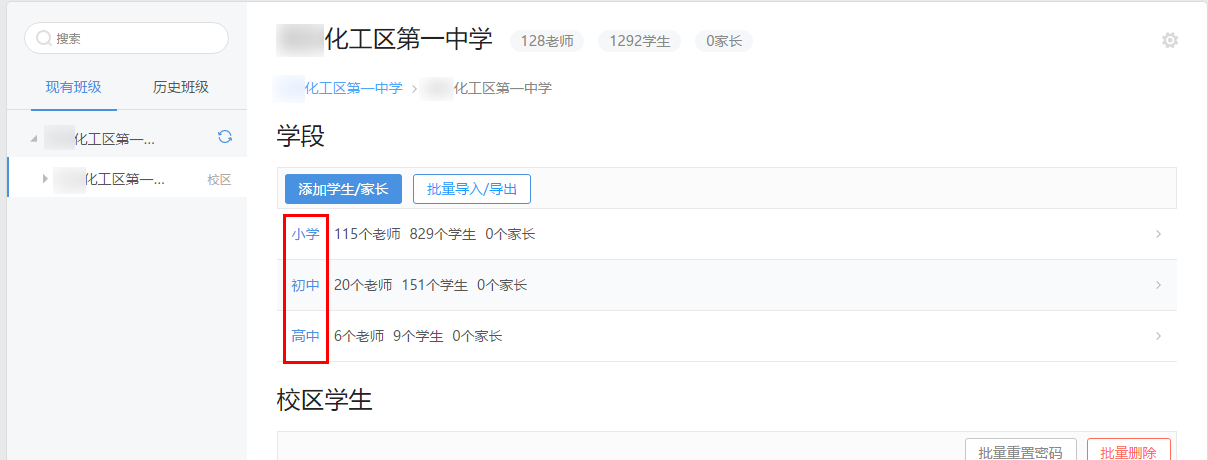The height and width of the screenshot is (460, 1208).
Task: Click the first breadcrumb school link
Action: click(351, 88)
